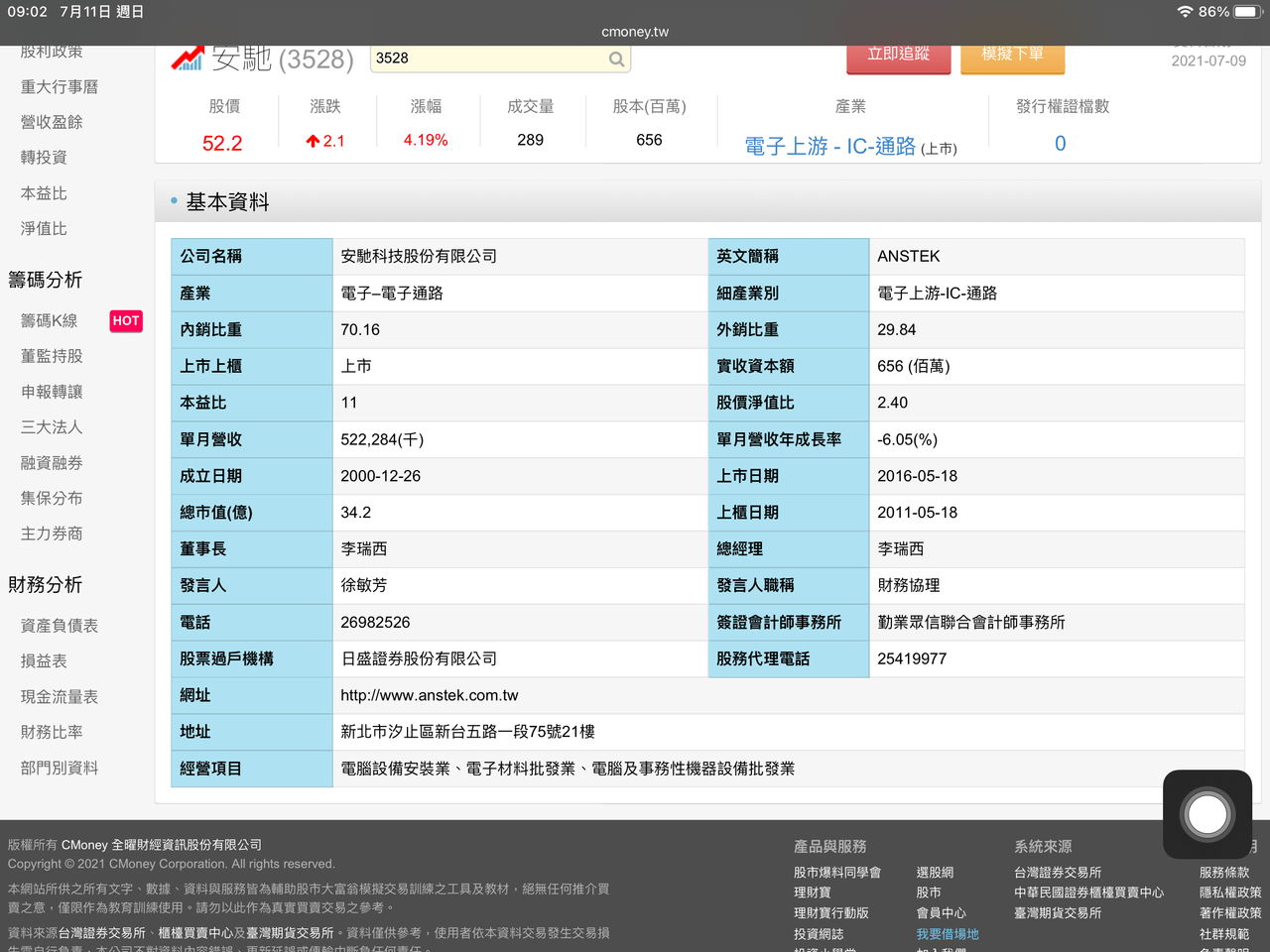
Task: Go to 本益比 sidebar page
Action: point(44,193)
